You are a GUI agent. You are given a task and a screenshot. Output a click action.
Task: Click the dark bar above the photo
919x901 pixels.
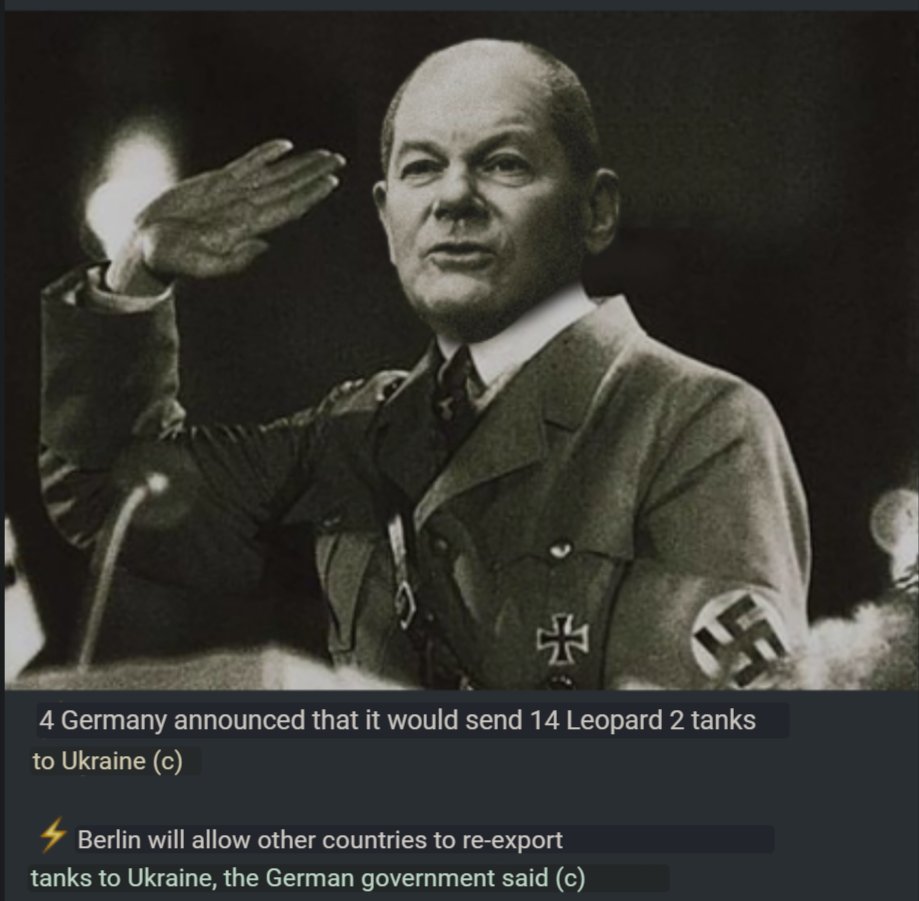[x=460, y=5]
